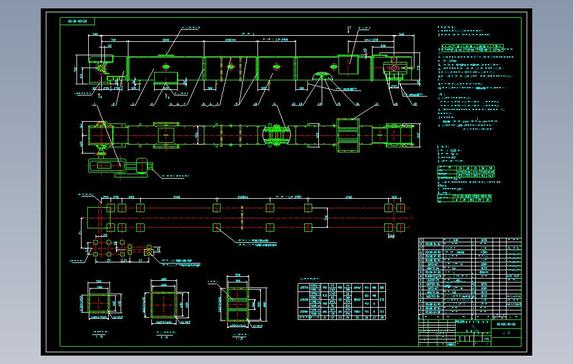Click the drawing number box in the sheet's top-left corner
Image resolution: width=573 pixels, height=364 pixels.
pos(77,22)
